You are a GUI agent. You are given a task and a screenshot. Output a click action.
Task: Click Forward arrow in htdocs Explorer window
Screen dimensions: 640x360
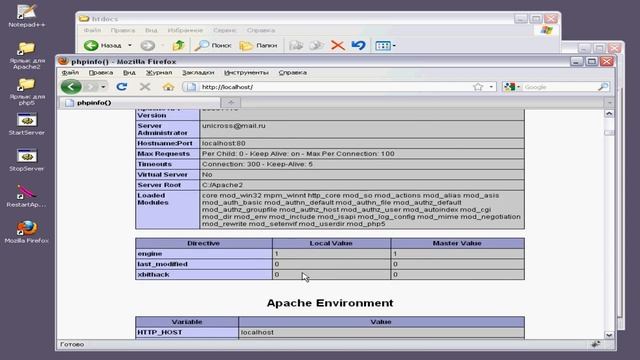coord(148,45)
